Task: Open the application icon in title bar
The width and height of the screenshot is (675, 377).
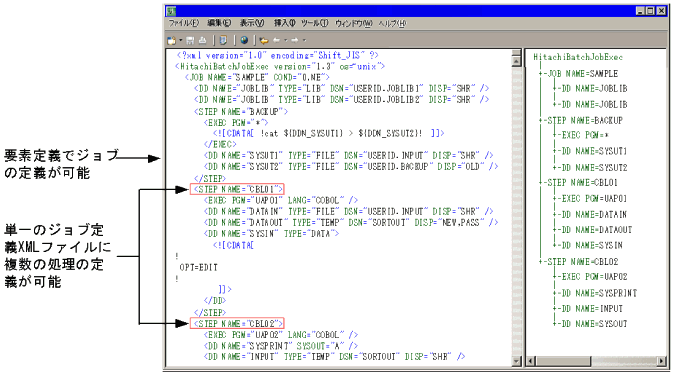Action: click(171, 11)
